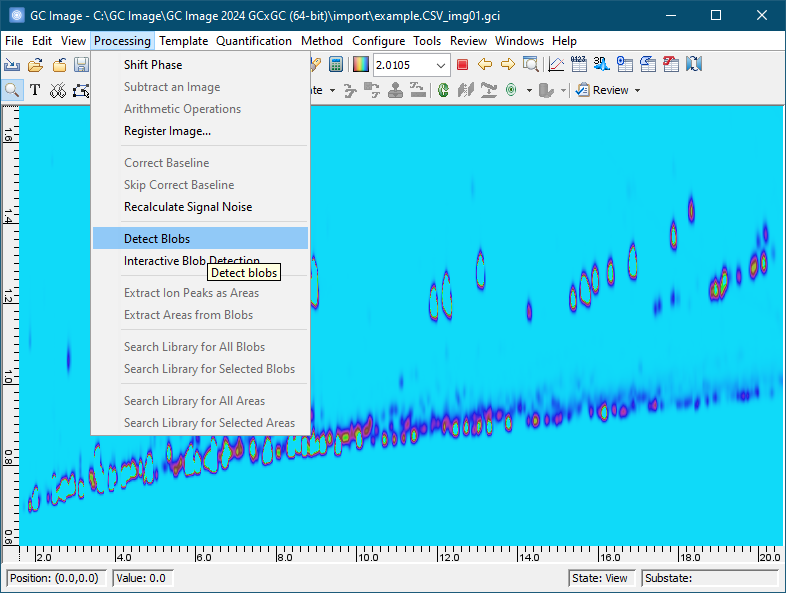786x593 pixels.
Task: Open the Register Image dialog
Action: (x=167, y=131)
